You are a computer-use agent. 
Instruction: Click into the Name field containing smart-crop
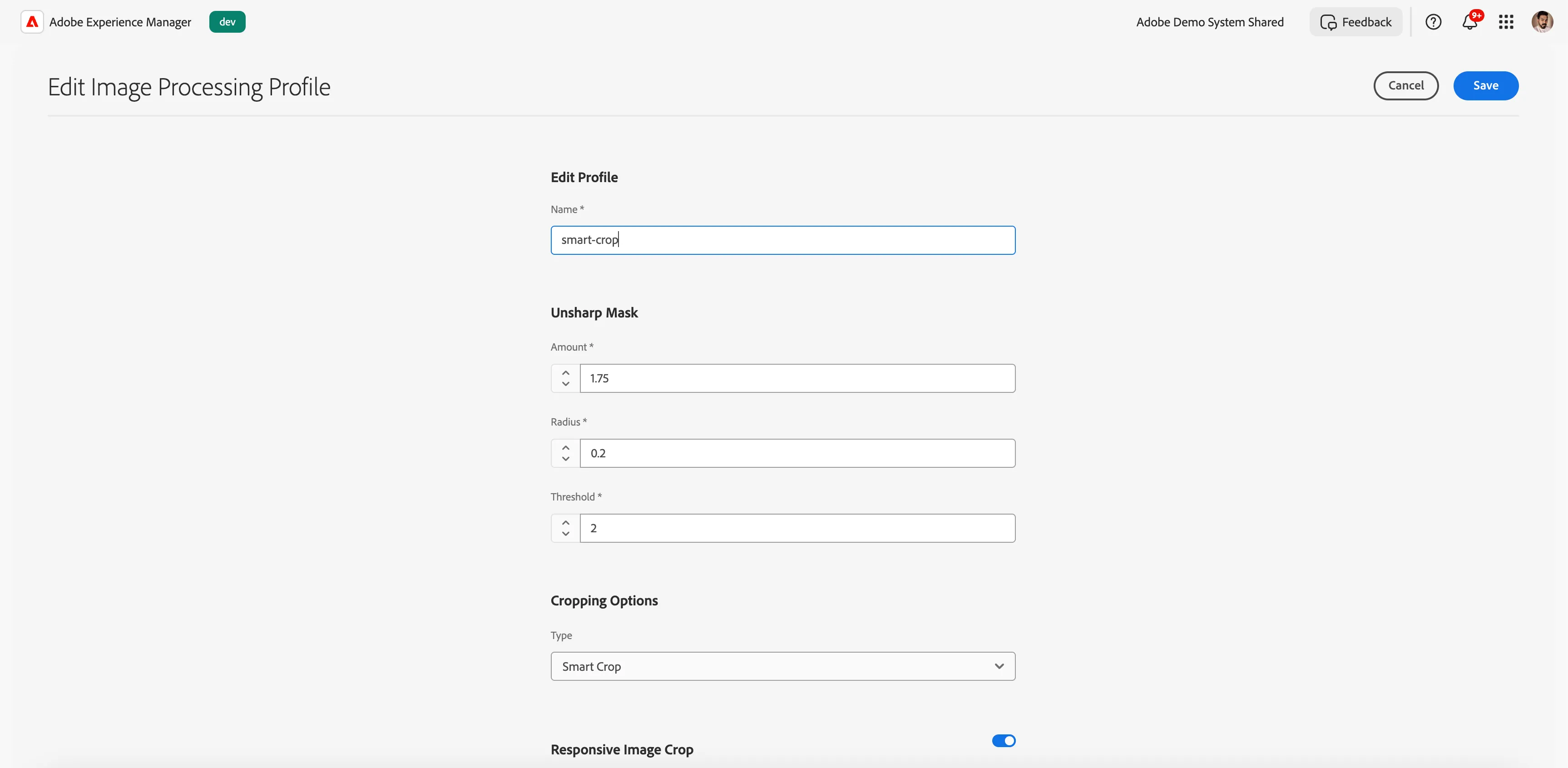tap(783, 240)
